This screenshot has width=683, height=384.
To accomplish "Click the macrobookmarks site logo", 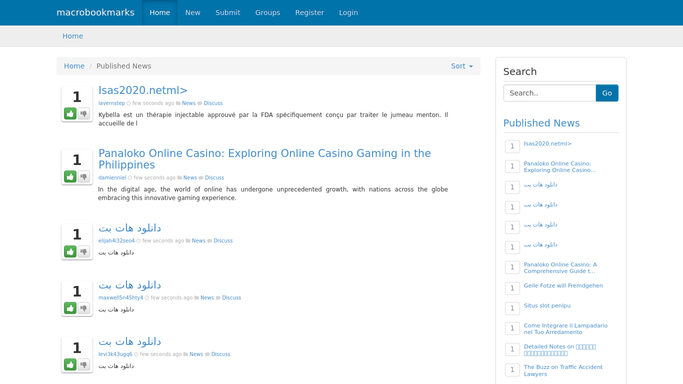I will click(x=95, y=13).
